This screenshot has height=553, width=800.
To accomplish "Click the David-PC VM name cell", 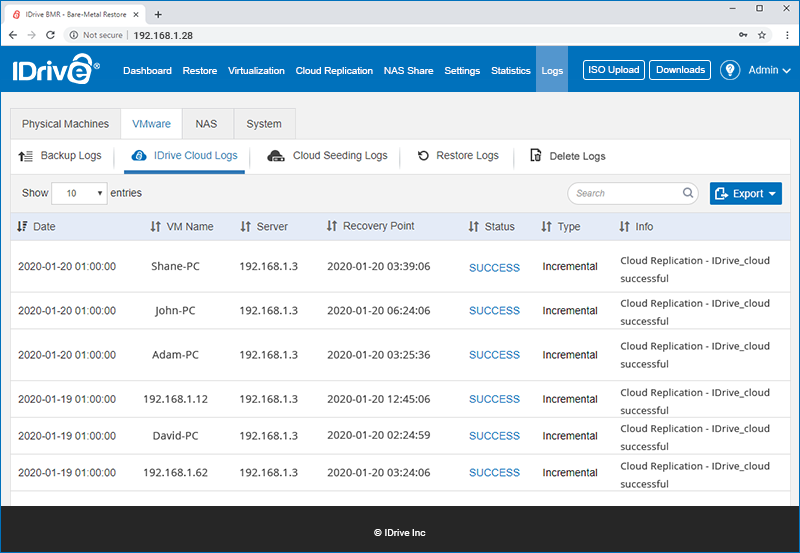I will click(x=176, y=436).
